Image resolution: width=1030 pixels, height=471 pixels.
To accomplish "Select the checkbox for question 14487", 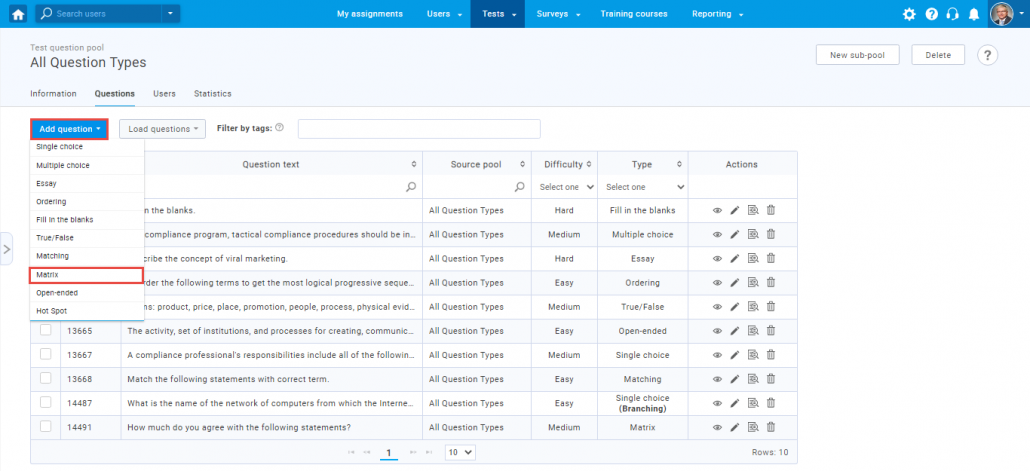I will coord(46,402).
